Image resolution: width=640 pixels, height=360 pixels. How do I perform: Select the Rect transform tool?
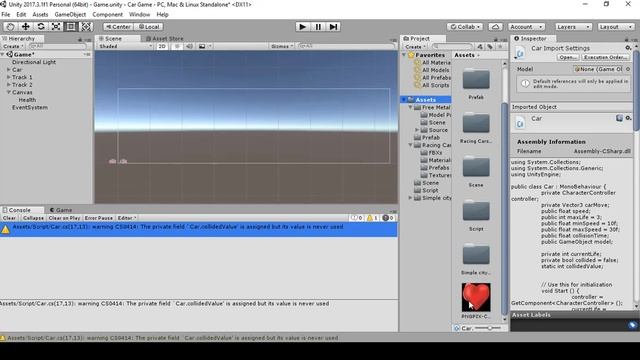pos(71,27)
